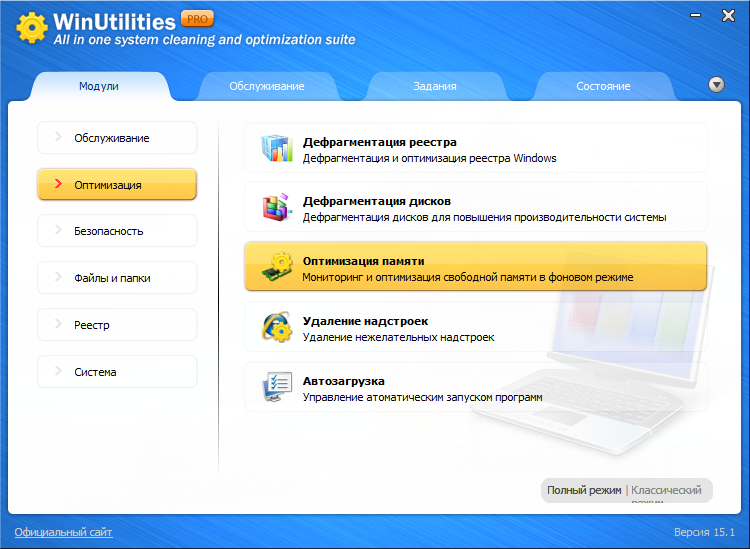
Task: Open the Состояние tab
Action: pyautogui.click(x=603, y=86)
